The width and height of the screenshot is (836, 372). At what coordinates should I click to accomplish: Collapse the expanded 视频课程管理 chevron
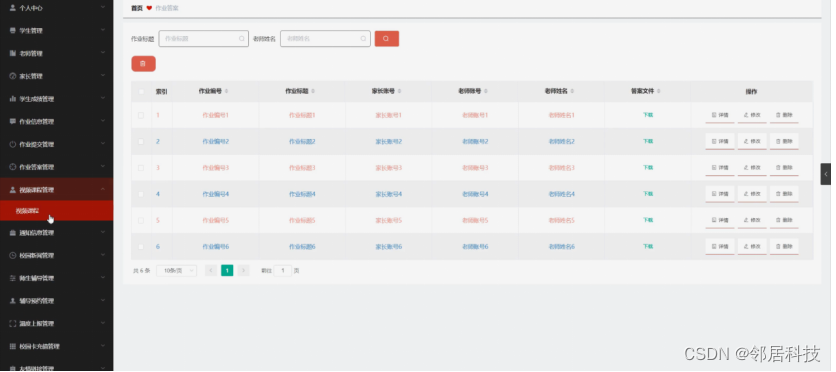click(x=103, y=190)
